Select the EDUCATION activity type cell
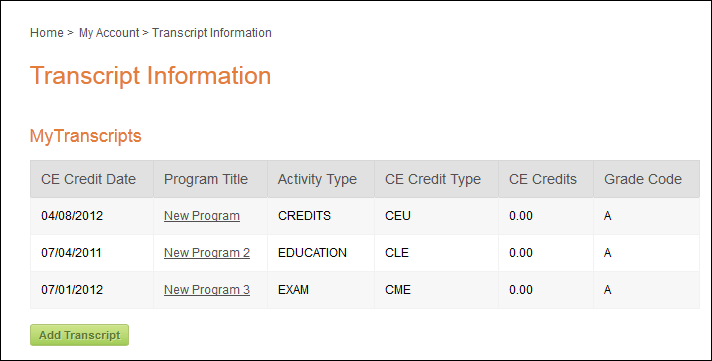Image resolution: width=712 pixels, height=361 pixels. (321, 252)
